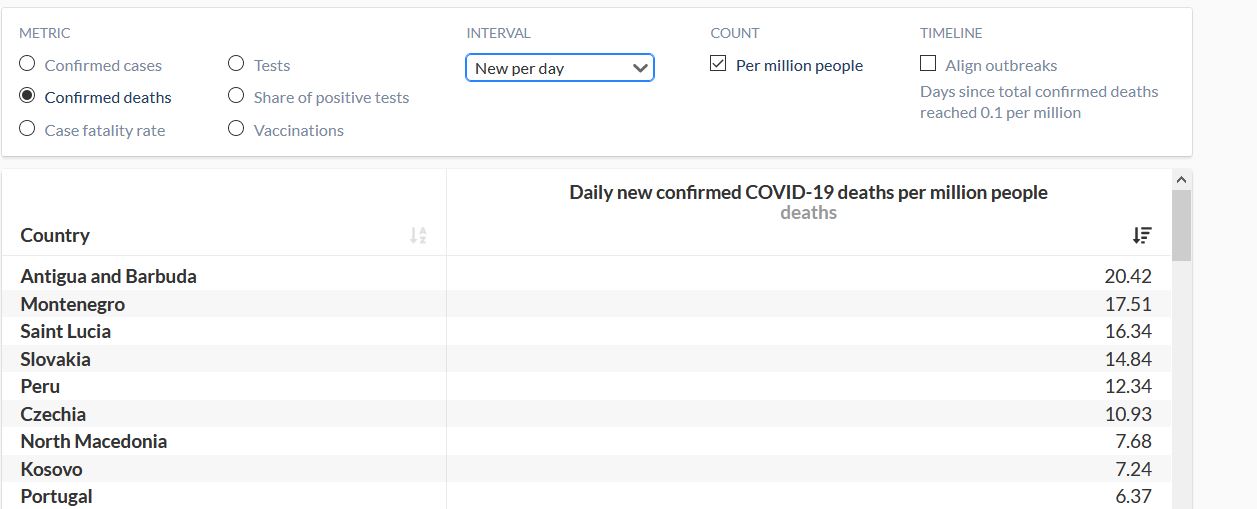Select the Montenegro country row
This screenshot has height=509, width=1257.
(73, 304)
